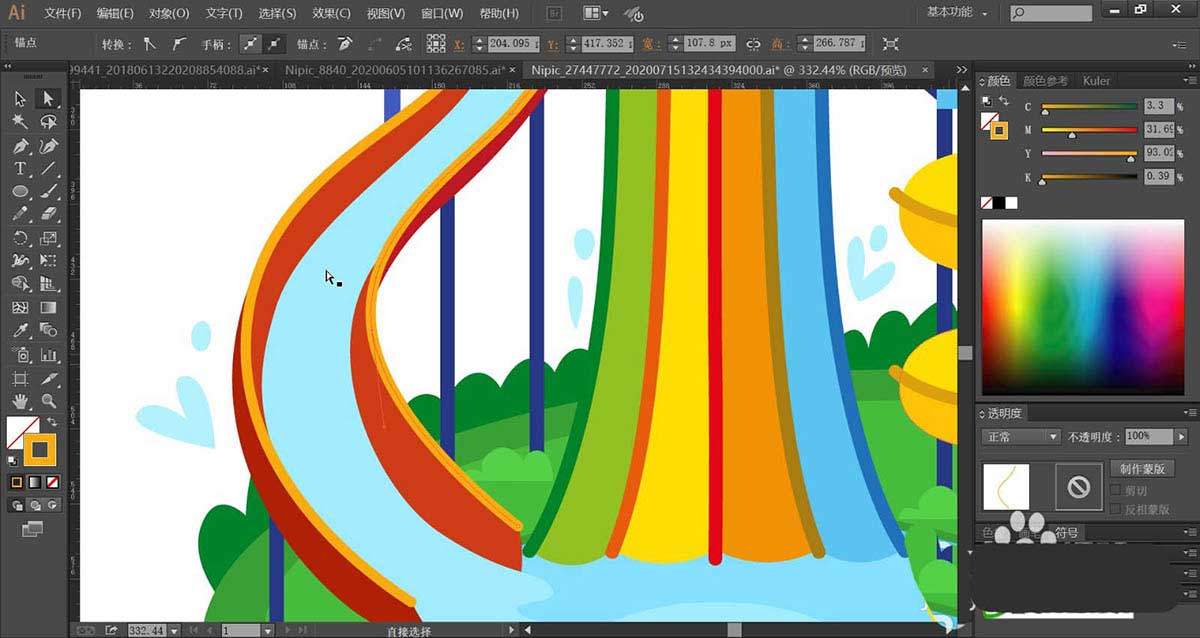Select the Mesh tool

click(x=20, y=308)
